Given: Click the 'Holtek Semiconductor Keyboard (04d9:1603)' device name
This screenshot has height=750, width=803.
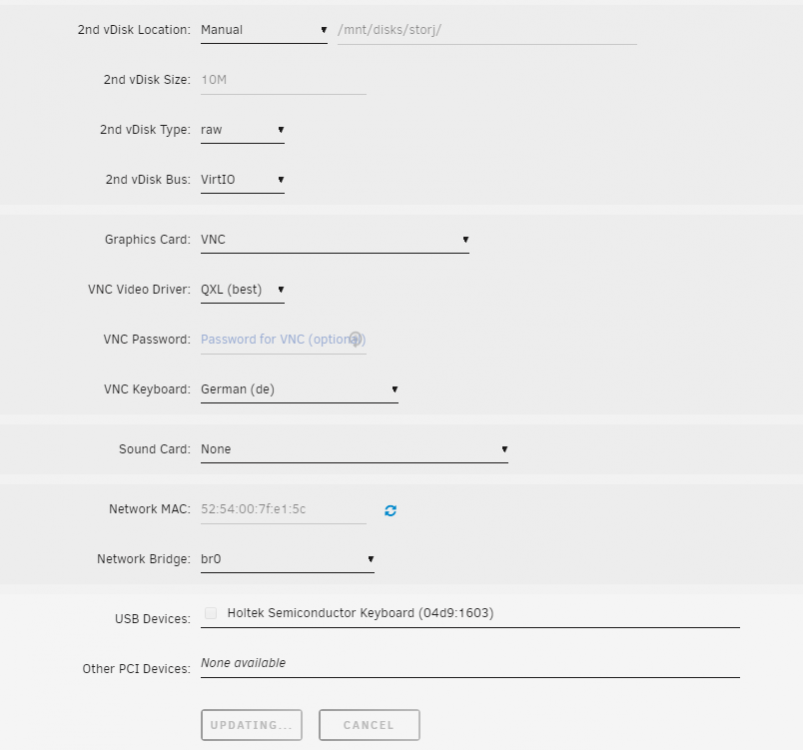Looking at the screenshot, I should pos(361,613).
